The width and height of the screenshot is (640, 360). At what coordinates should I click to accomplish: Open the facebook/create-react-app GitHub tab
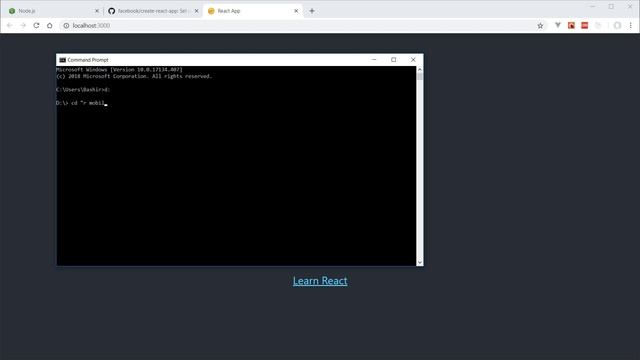(x=152, y=11)
